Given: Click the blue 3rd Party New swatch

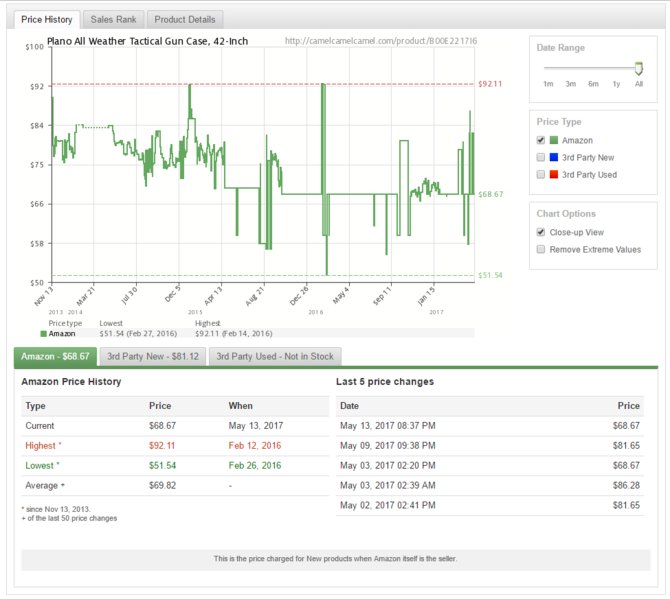Looking at the screenshot, I should tap(554, 157).
